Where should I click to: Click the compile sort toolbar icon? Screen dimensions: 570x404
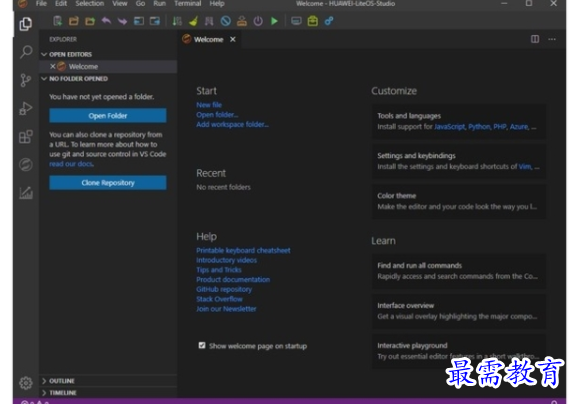[177, 21]
